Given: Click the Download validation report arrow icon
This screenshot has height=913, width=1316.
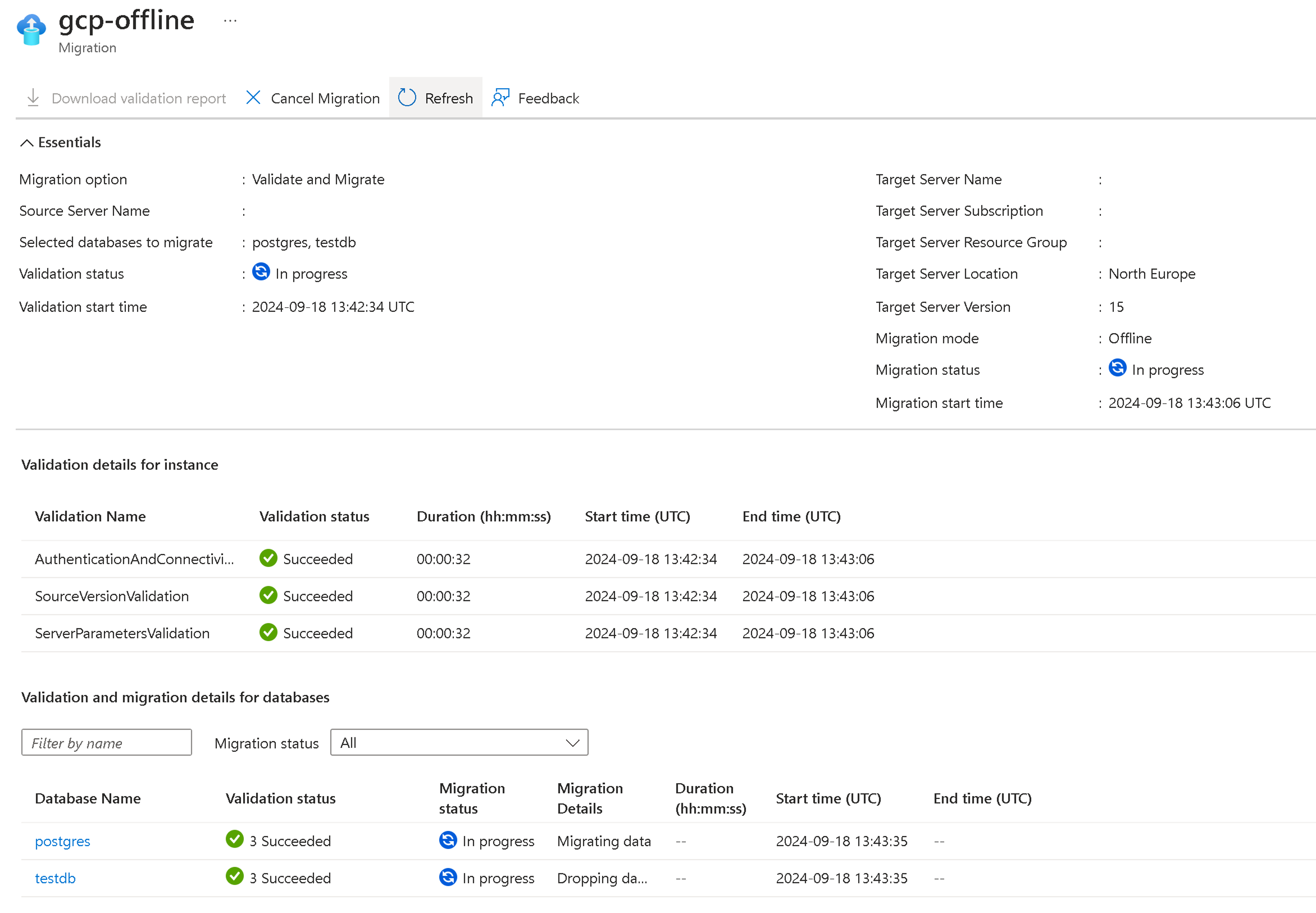Looking at the screenshot, I should click(33, 98).
